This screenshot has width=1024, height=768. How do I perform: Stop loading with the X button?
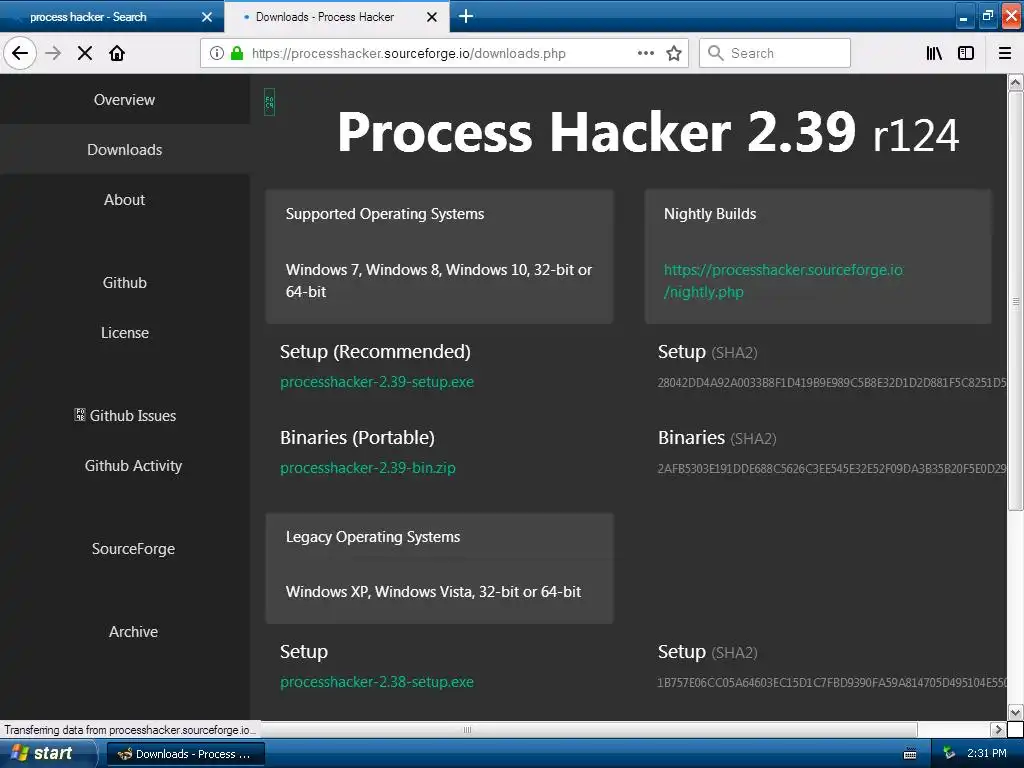coord(85,53)
